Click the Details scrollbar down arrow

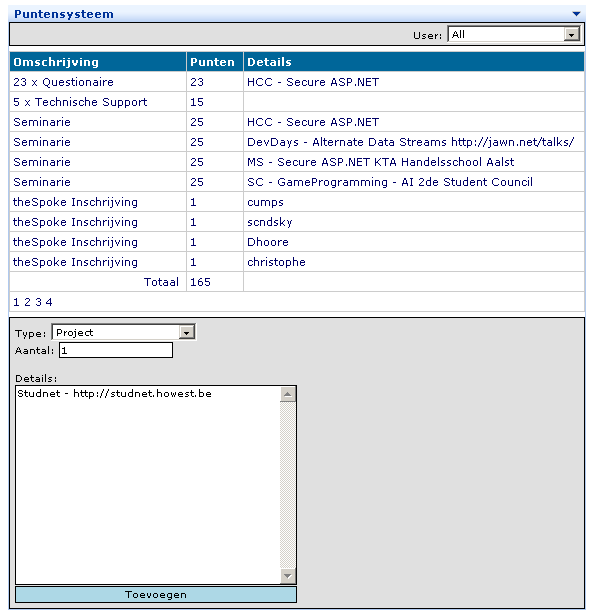coord(288,576)
